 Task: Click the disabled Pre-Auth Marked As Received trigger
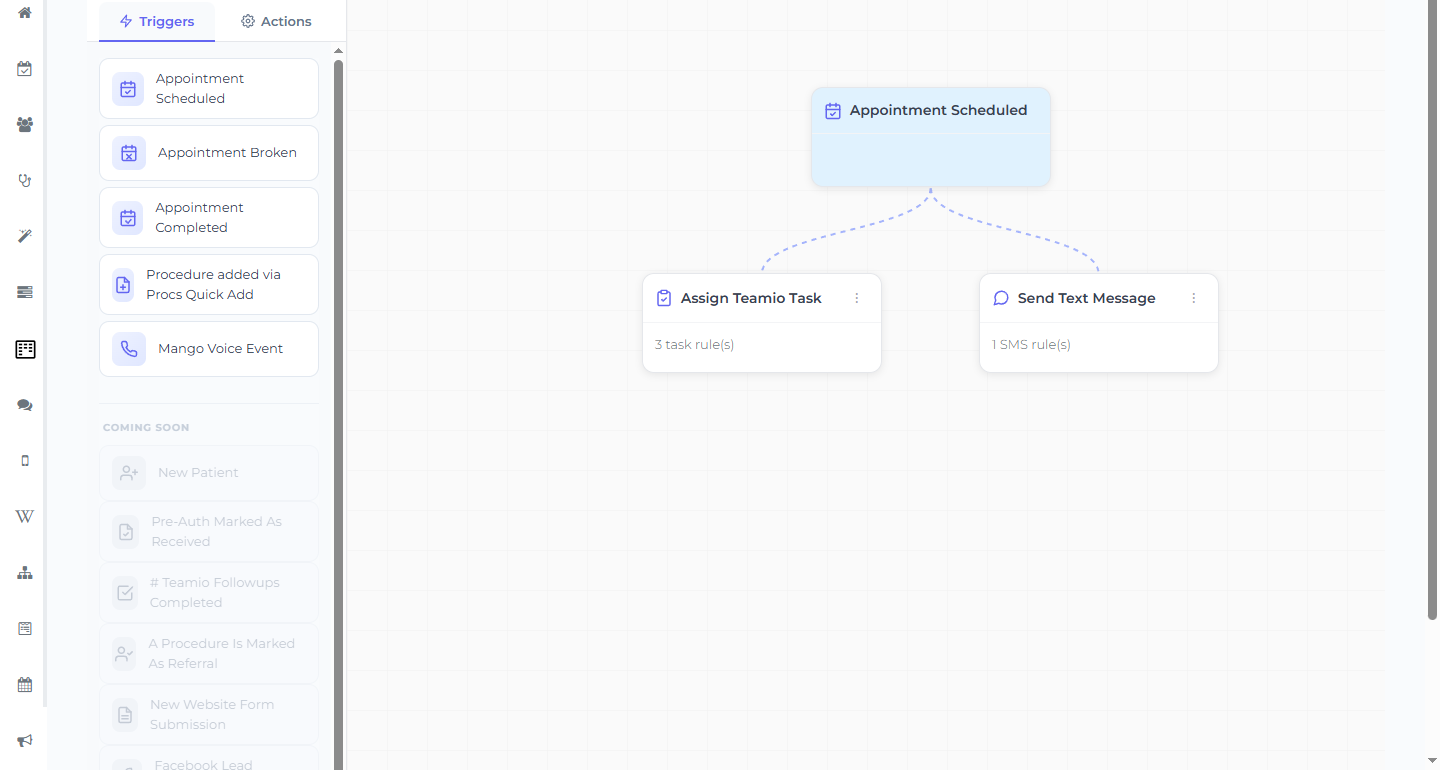click(x=209, y=532)
